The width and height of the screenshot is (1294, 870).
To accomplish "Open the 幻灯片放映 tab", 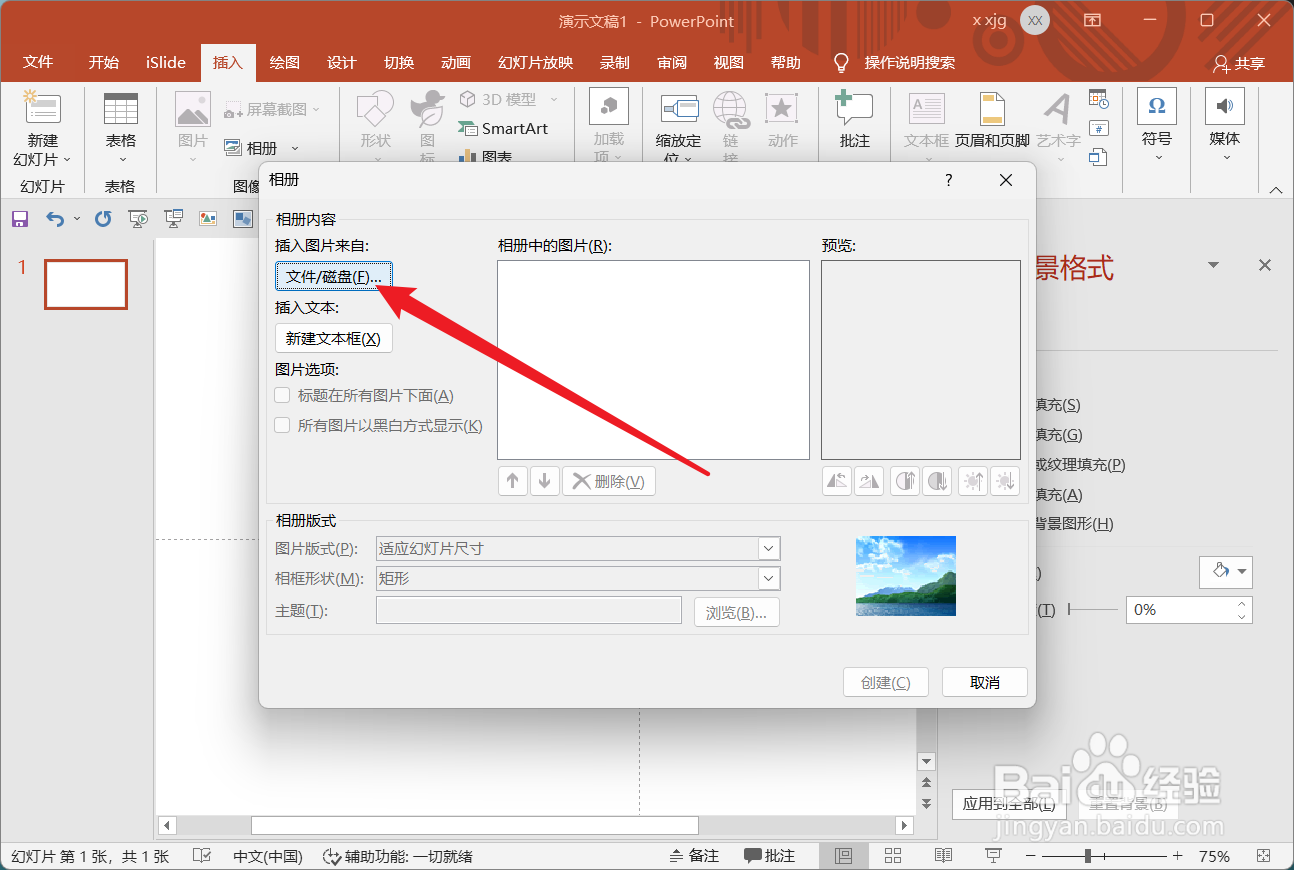I will [x=536, y=62].
